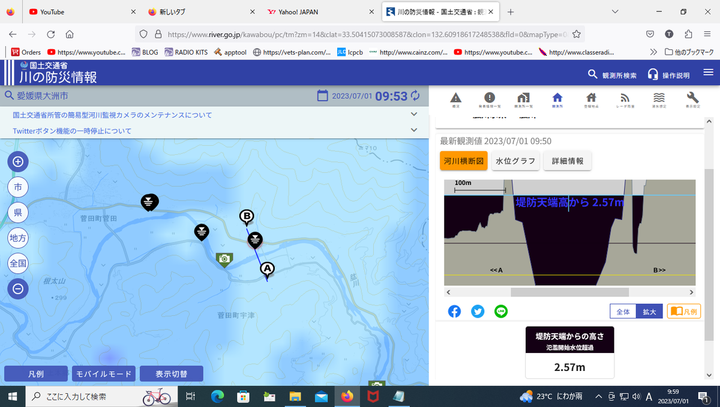The width and height of the screenshot is (720, 407).
Task: Share via the Facebook icon
Action: [454, 311]
